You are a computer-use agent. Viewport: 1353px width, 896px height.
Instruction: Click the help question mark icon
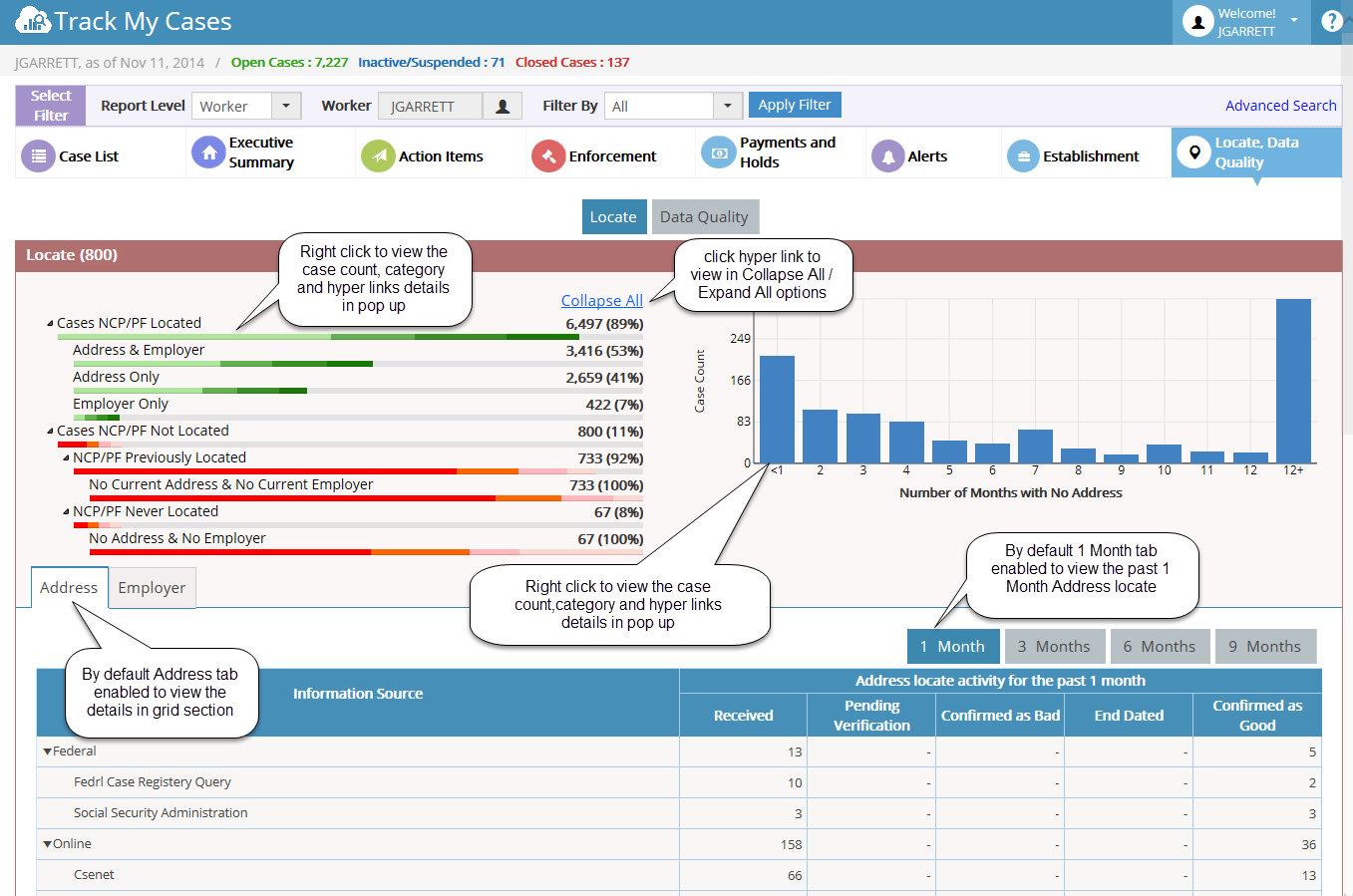(x=1332, y=21)
